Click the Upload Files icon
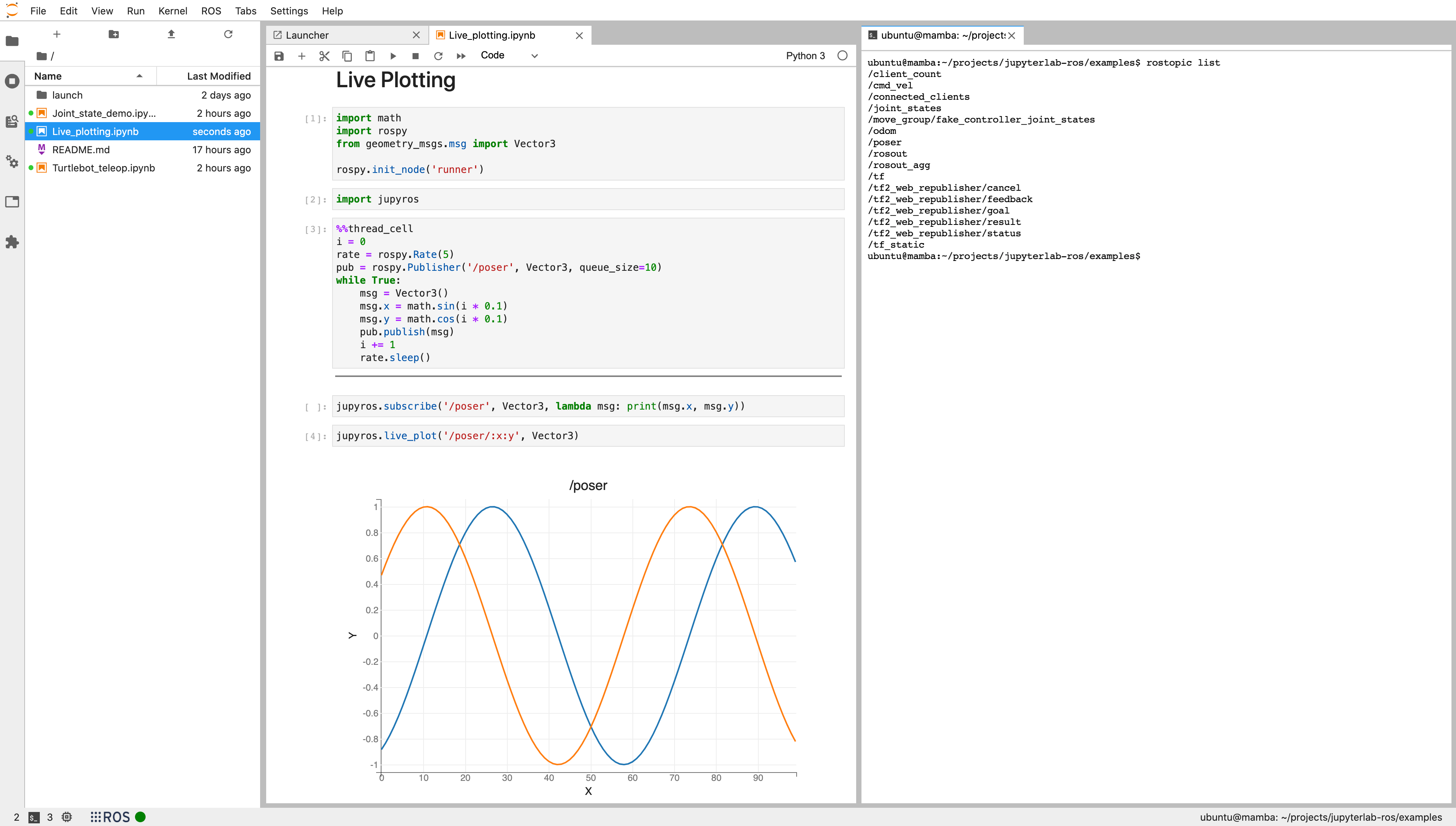This screenshot has height=826, width=1456. point(171,34)
